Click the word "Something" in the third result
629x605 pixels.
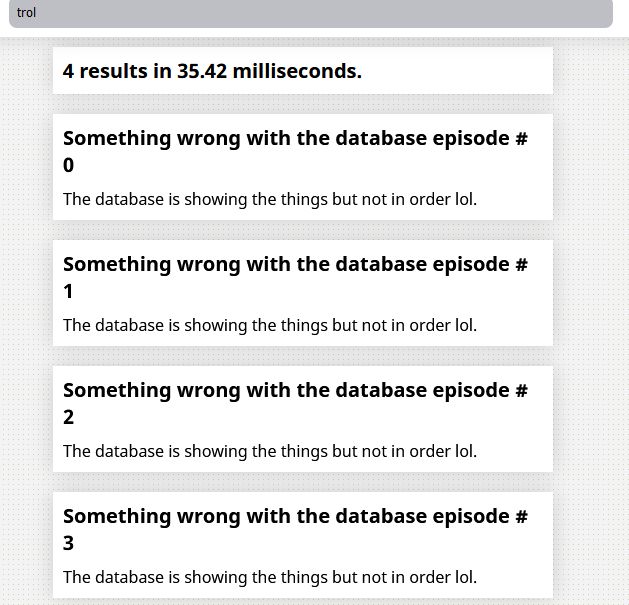pos(117,391)
